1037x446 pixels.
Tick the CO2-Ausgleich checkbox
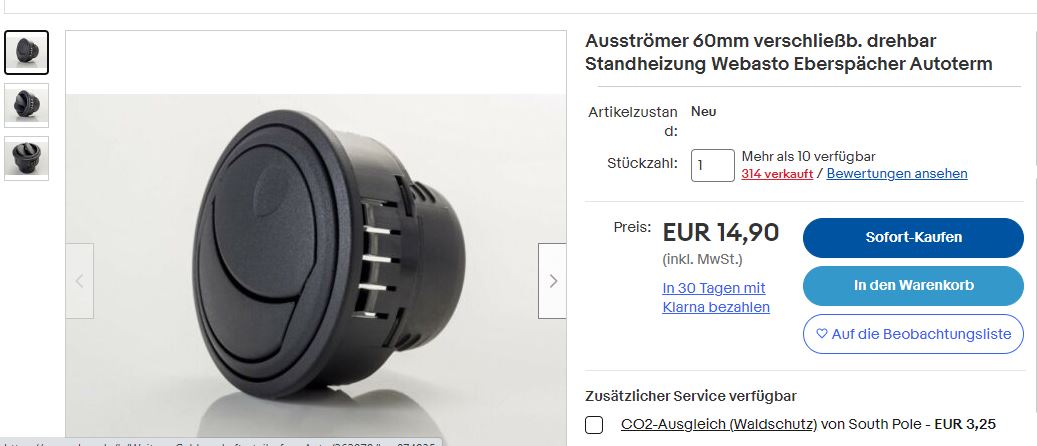click(x=594, y=425)
